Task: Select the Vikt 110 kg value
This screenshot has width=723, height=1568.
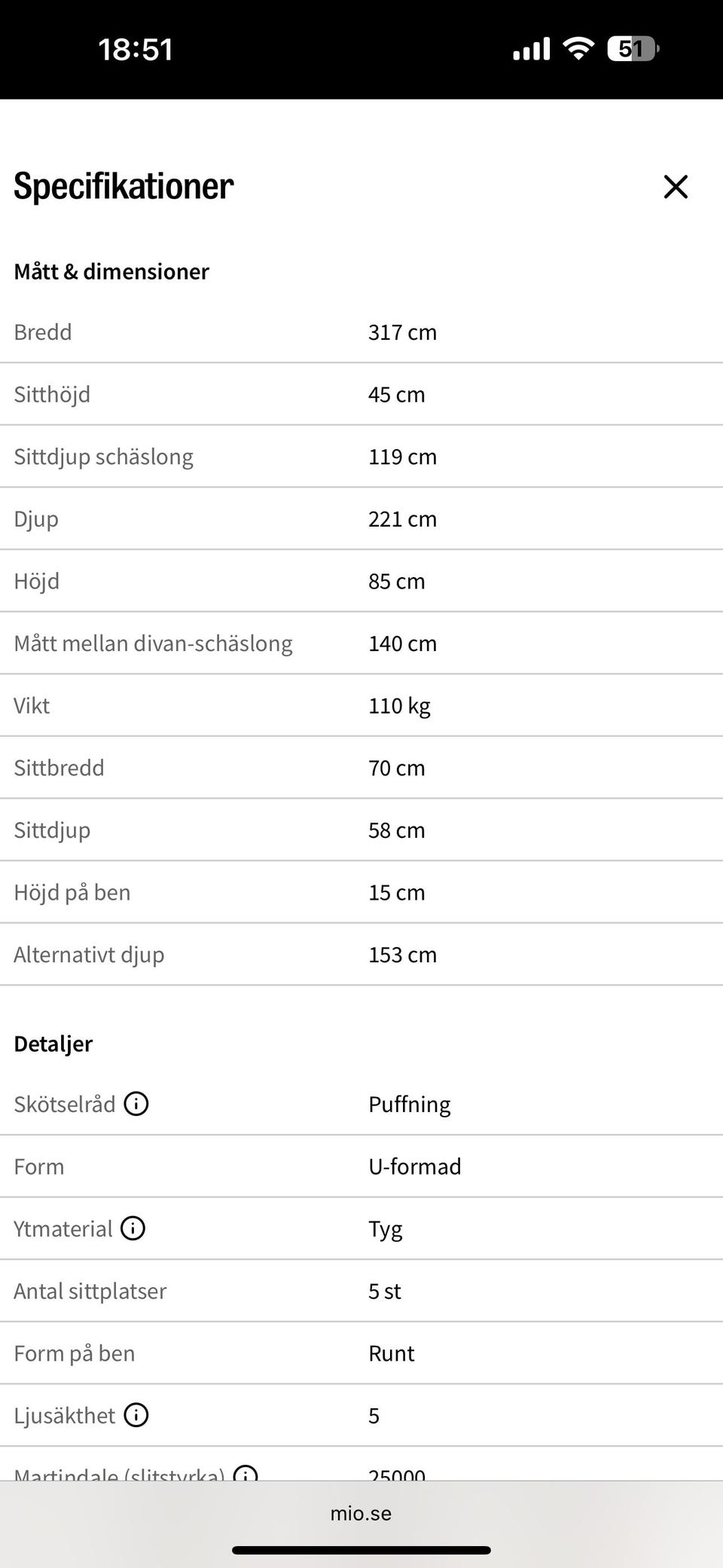Action: click(x=399, y=706)
